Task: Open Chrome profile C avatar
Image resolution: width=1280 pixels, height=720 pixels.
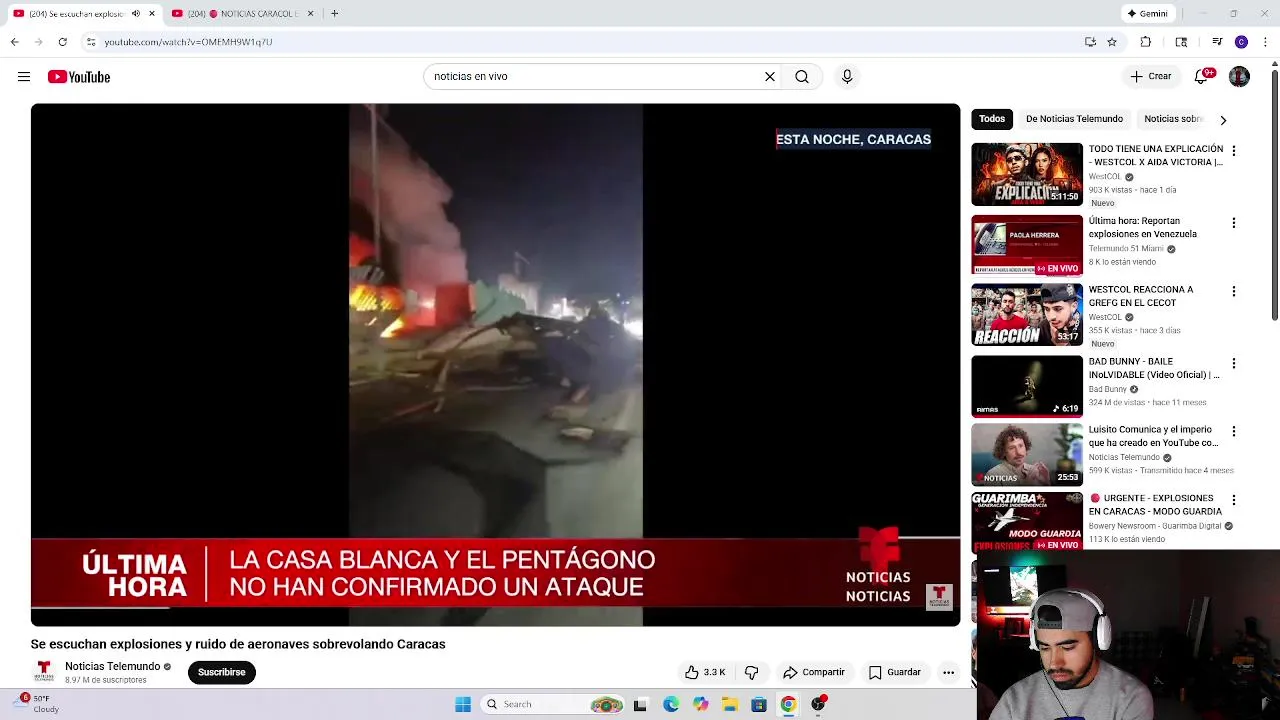Action: tap(1241, 42)
